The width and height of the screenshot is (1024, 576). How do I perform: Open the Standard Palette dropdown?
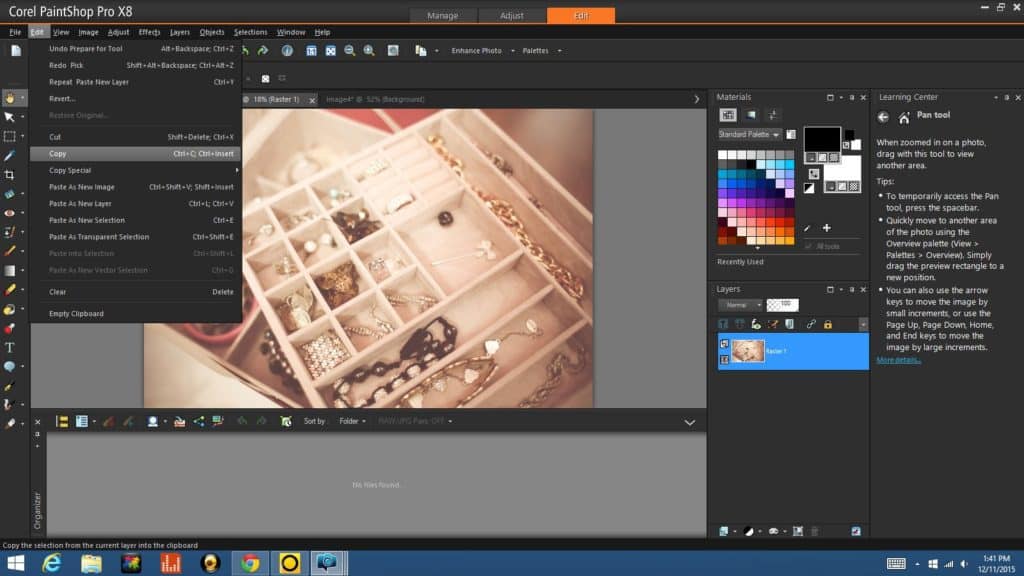point(748,134)
